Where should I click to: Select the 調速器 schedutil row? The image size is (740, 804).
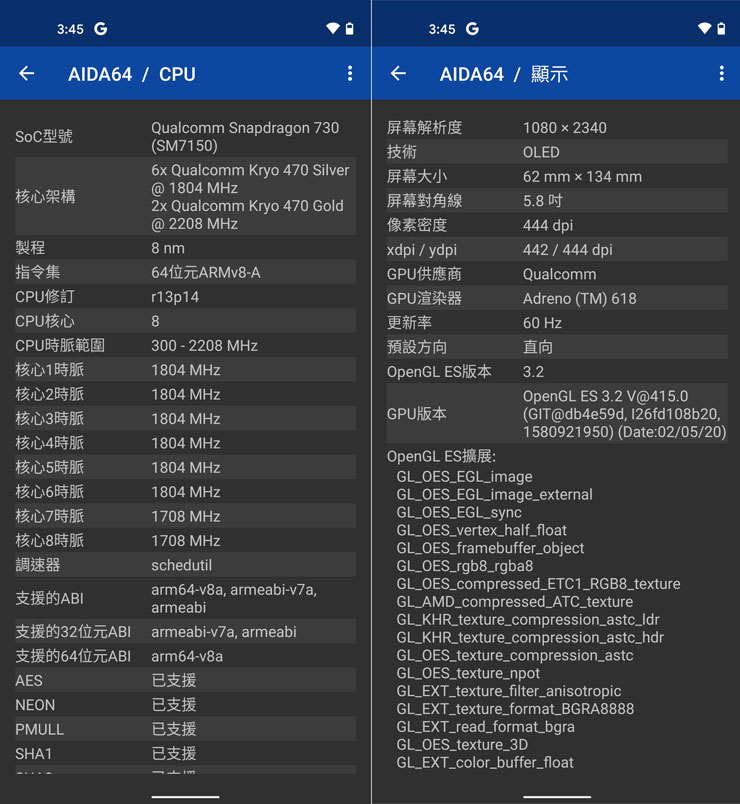[x=185, y=565]
